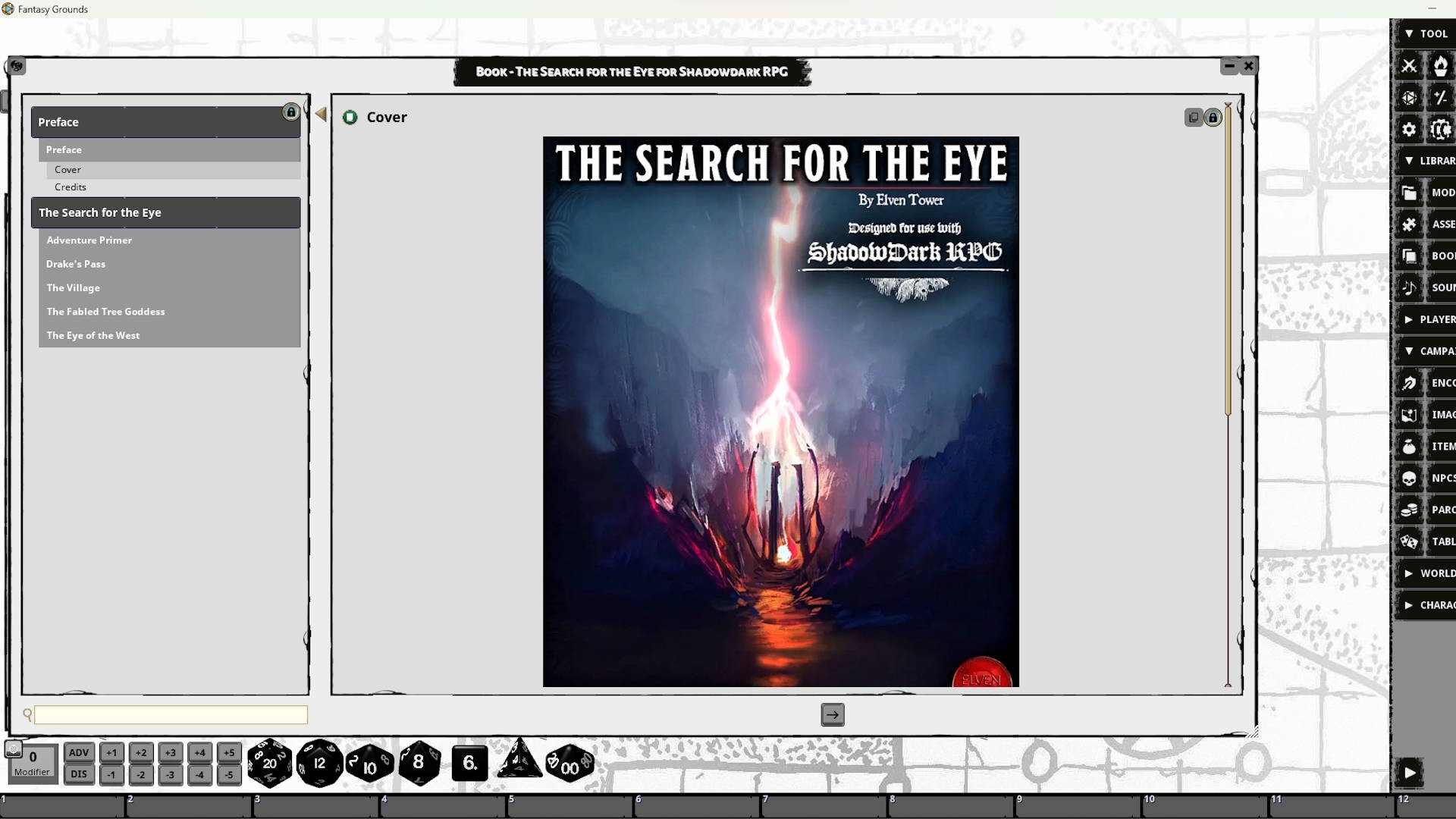Image resolution: width=1456 pixels, height=819 pixels.
Task: Select hotkey bar slot 1
Action: click(x=63, y=805)
